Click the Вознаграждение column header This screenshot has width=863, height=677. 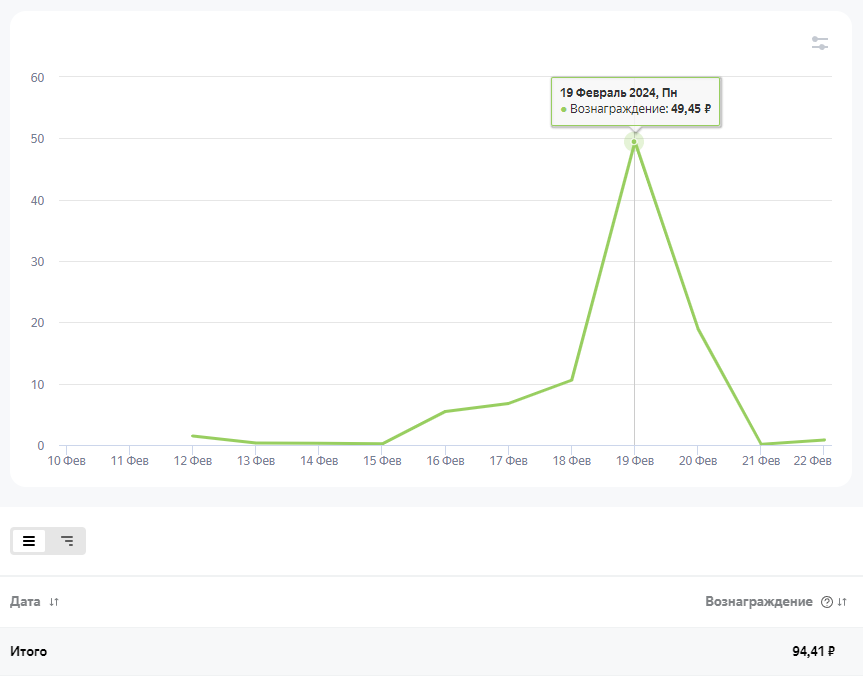click(x=758, y=602)
